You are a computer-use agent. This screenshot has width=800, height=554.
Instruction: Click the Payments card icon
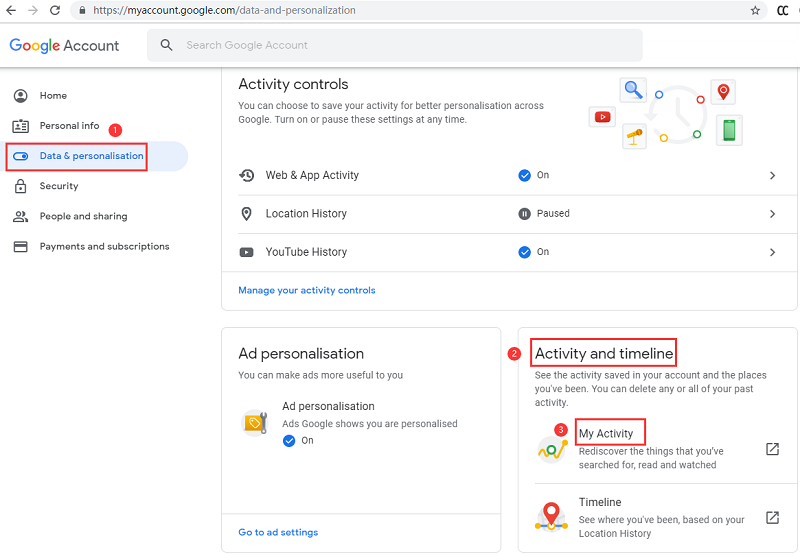click(20, 247)
